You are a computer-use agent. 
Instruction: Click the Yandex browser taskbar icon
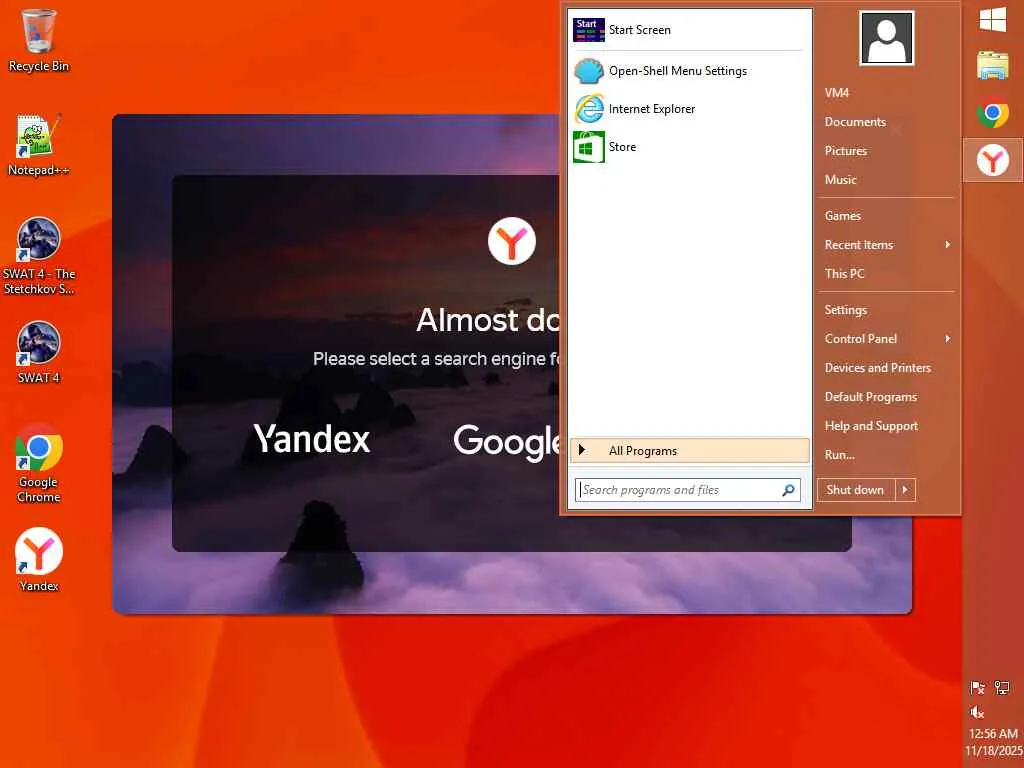click(x=993, y=160)
